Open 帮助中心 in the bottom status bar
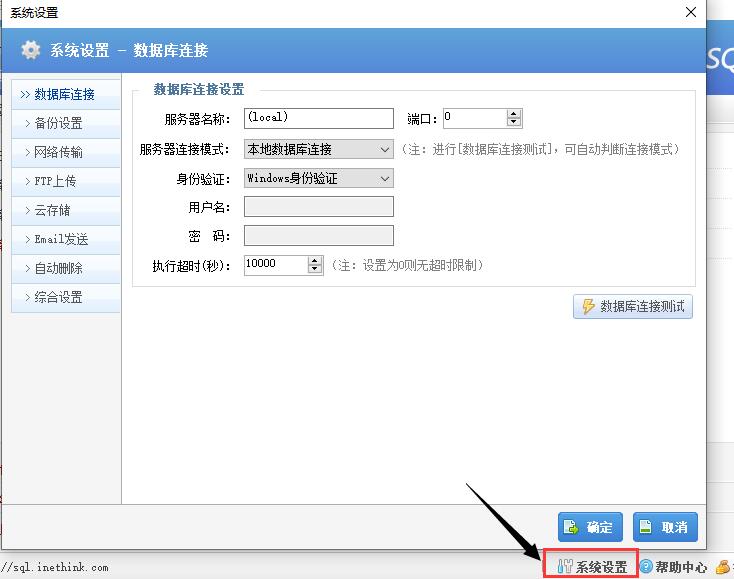The height and width of the screenshot is (579, 734). [x=673, y=567]
